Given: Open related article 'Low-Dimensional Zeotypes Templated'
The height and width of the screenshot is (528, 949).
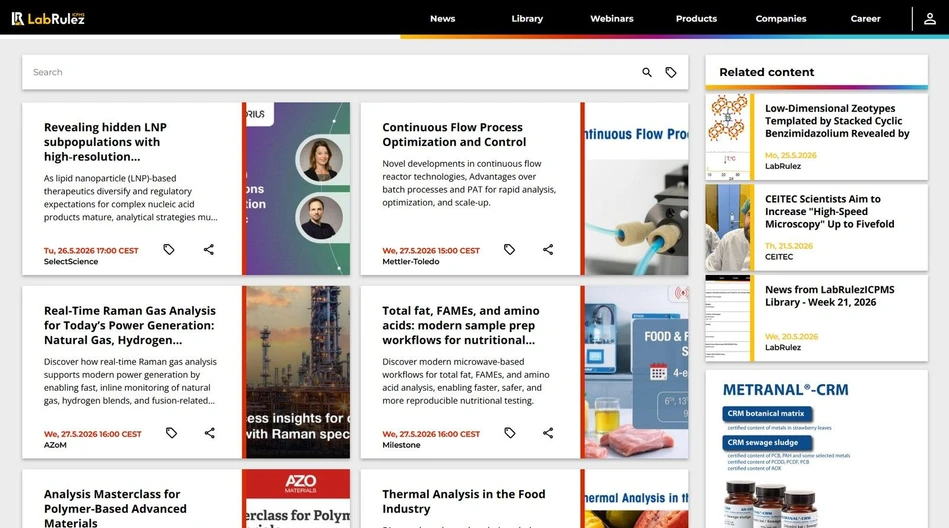Looking at the screenshot, I should [837, 121].
